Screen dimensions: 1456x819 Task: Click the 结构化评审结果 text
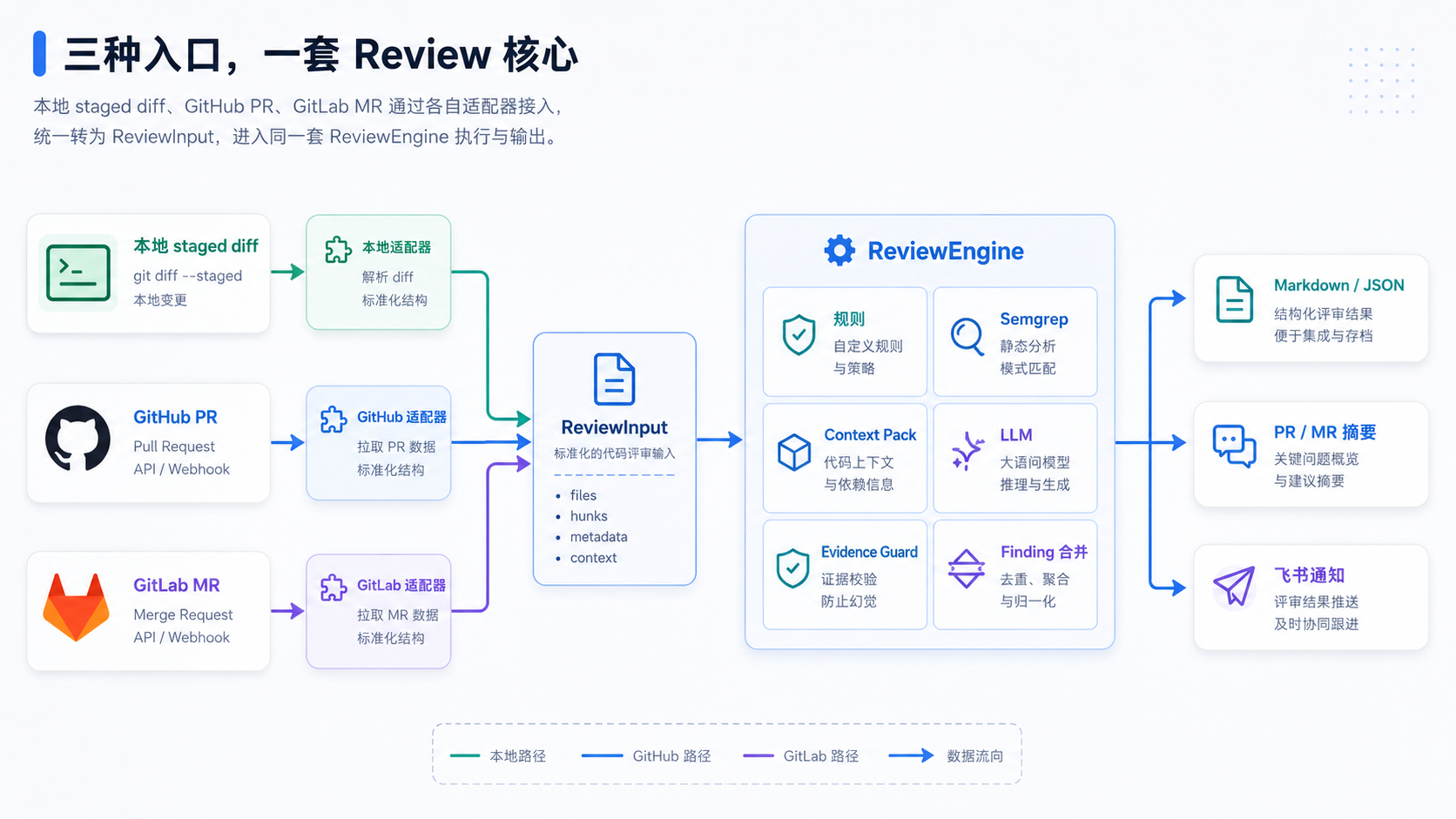[1324, 314]
